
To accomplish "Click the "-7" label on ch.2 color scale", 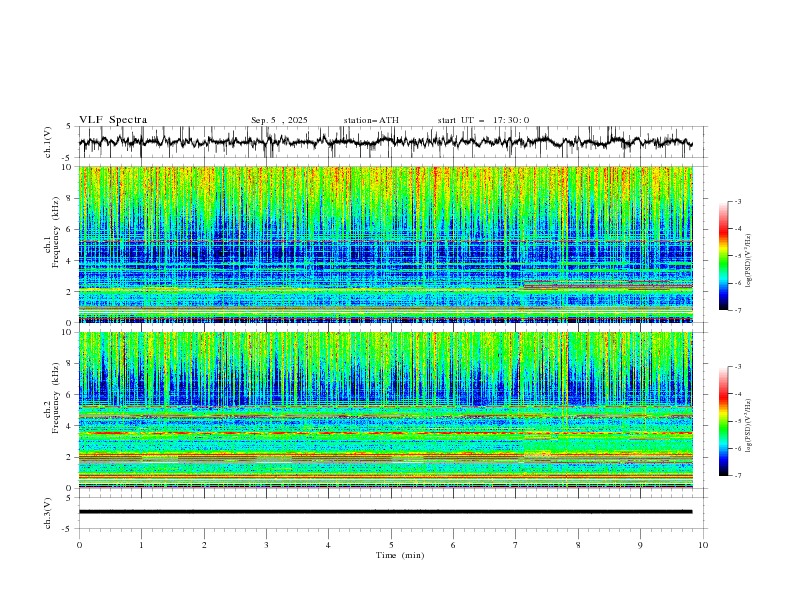I will tap(738, 476).
